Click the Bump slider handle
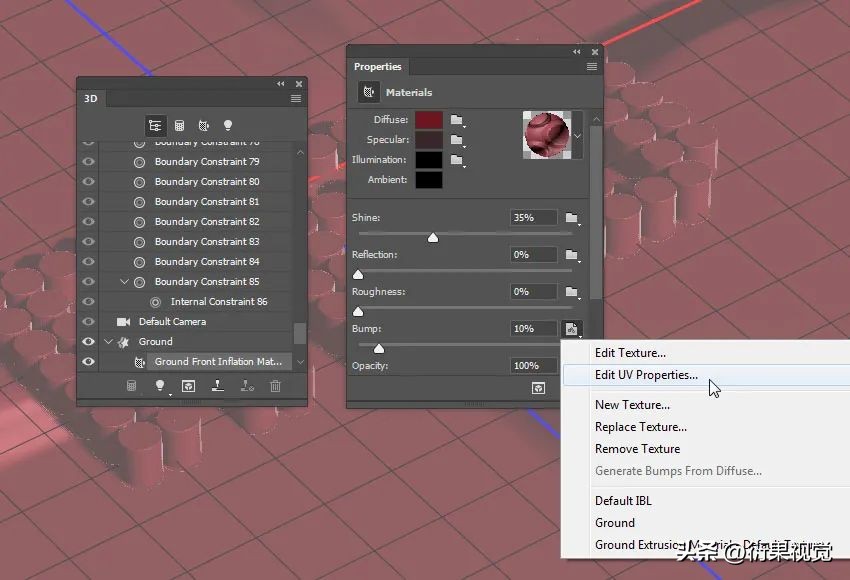This screenshot has height=580, width=850. tap(379, 349)
